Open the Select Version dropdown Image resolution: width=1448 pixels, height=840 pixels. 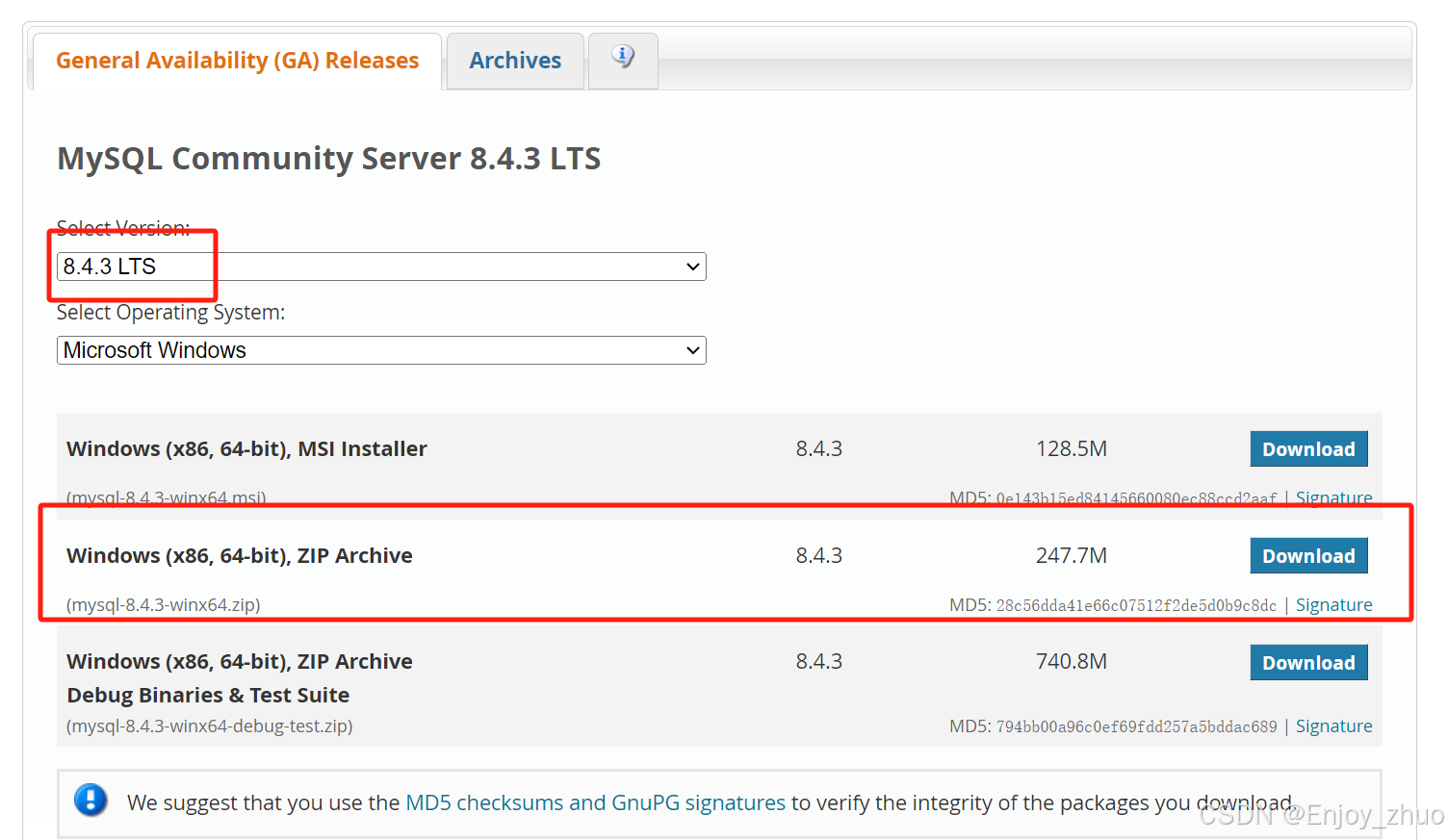[381, 267]
